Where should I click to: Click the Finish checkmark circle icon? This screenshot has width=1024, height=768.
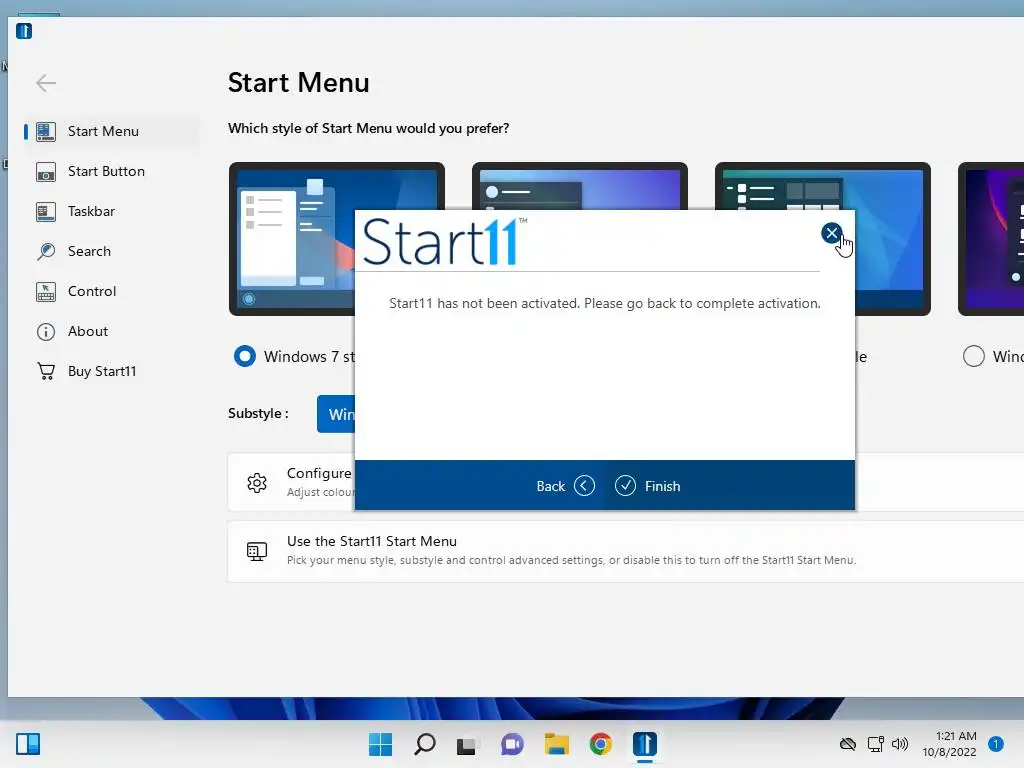pyautogui.click(x=625, y=486)
